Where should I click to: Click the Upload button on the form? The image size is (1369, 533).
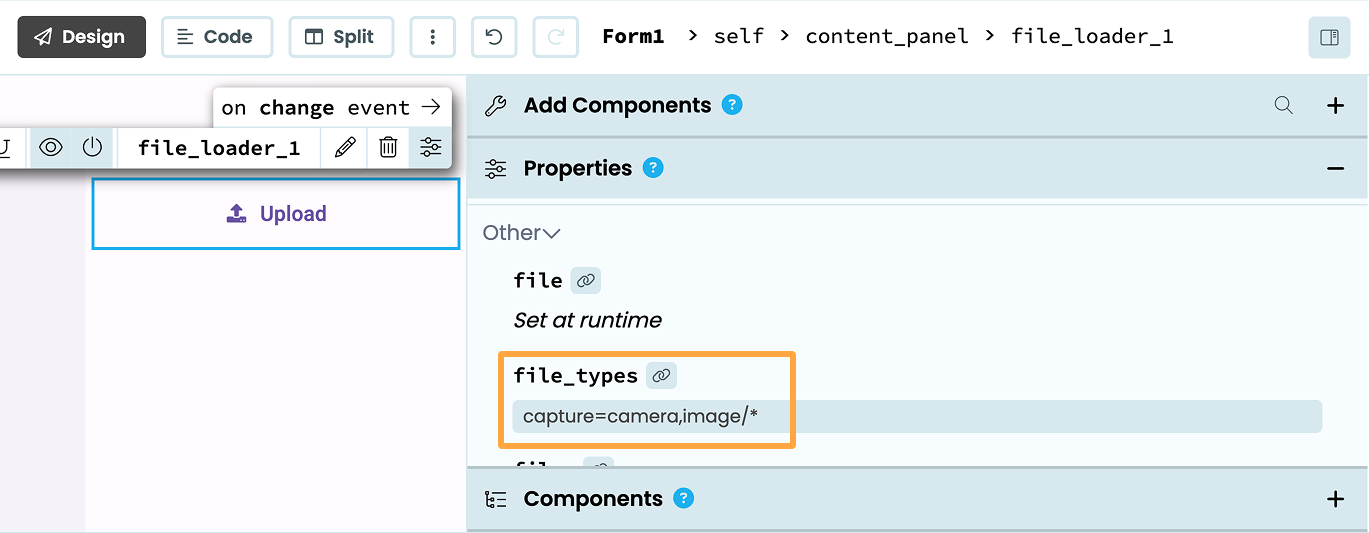coord(276,214)
